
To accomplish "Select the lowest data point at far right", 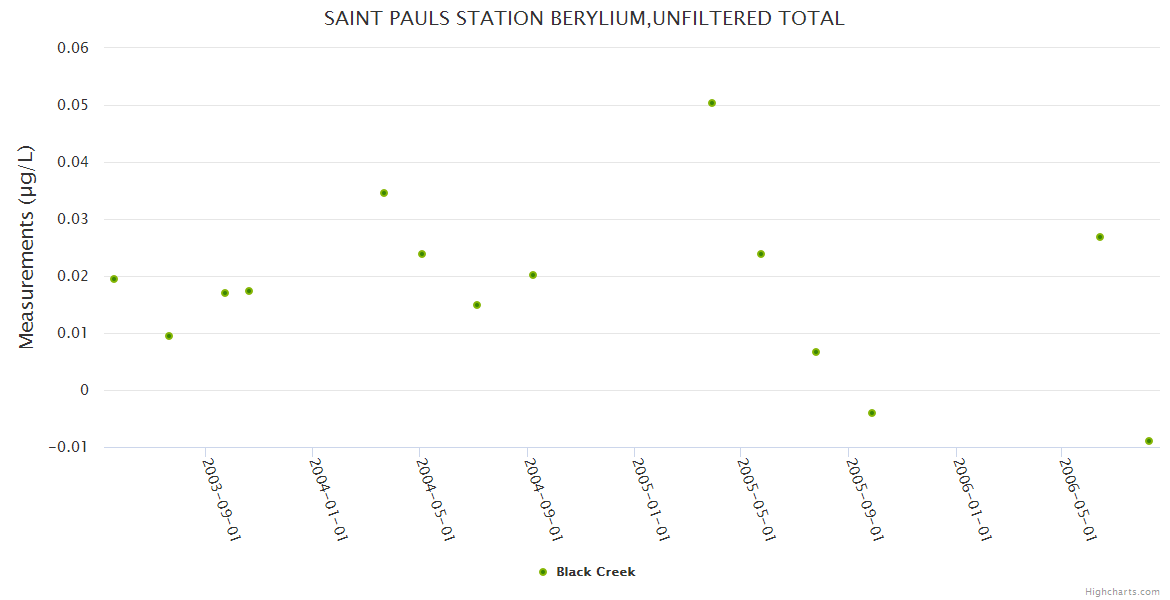I will pyautogui.click(x=1149, y=441).
